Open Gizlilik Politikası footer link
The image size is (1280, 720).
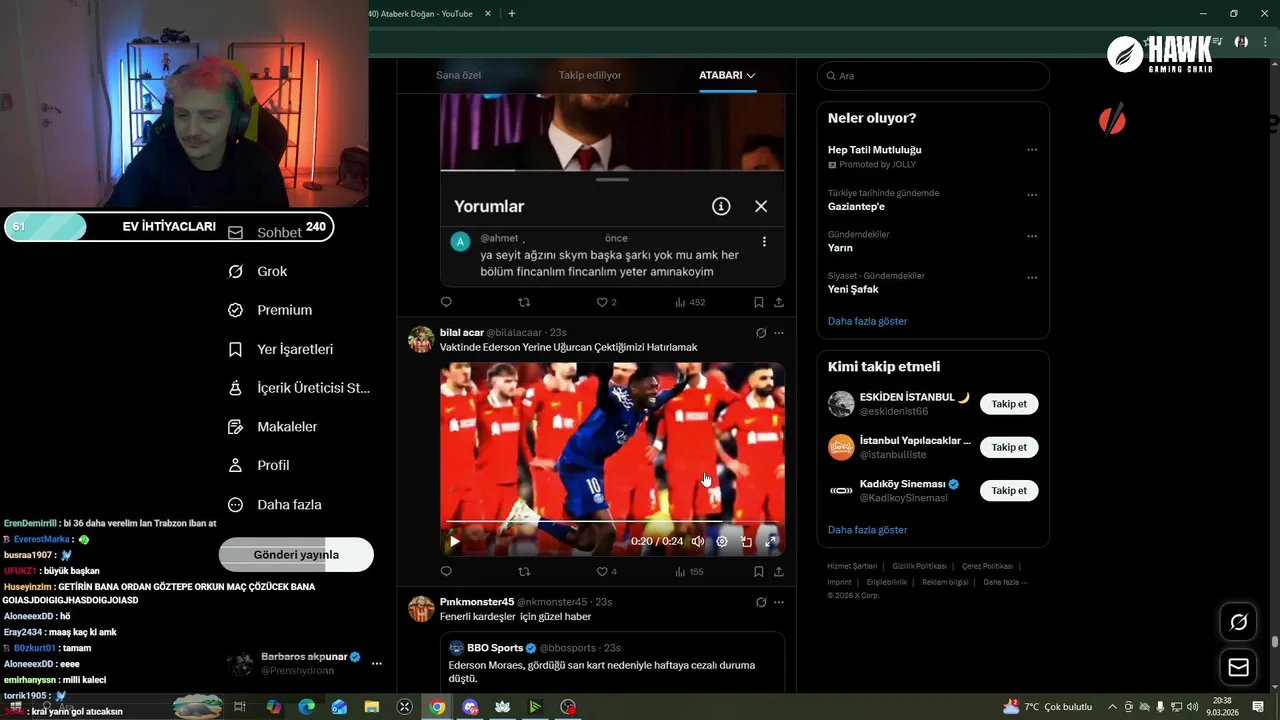tap(918, 566)
